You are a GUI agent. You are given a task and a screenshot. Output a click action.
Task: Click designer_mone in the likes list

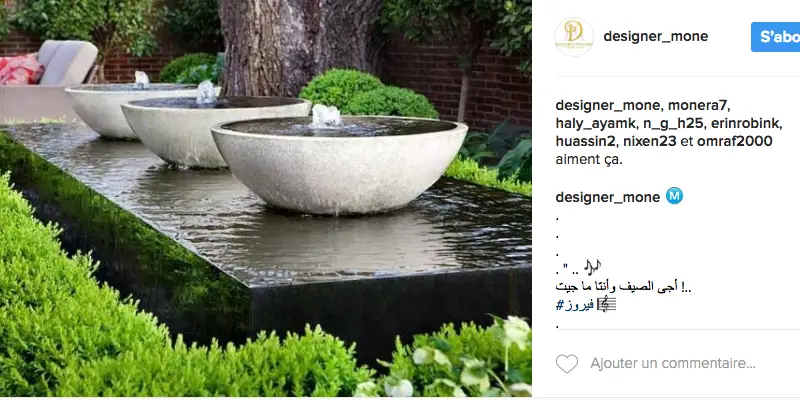tap(608, 106)
